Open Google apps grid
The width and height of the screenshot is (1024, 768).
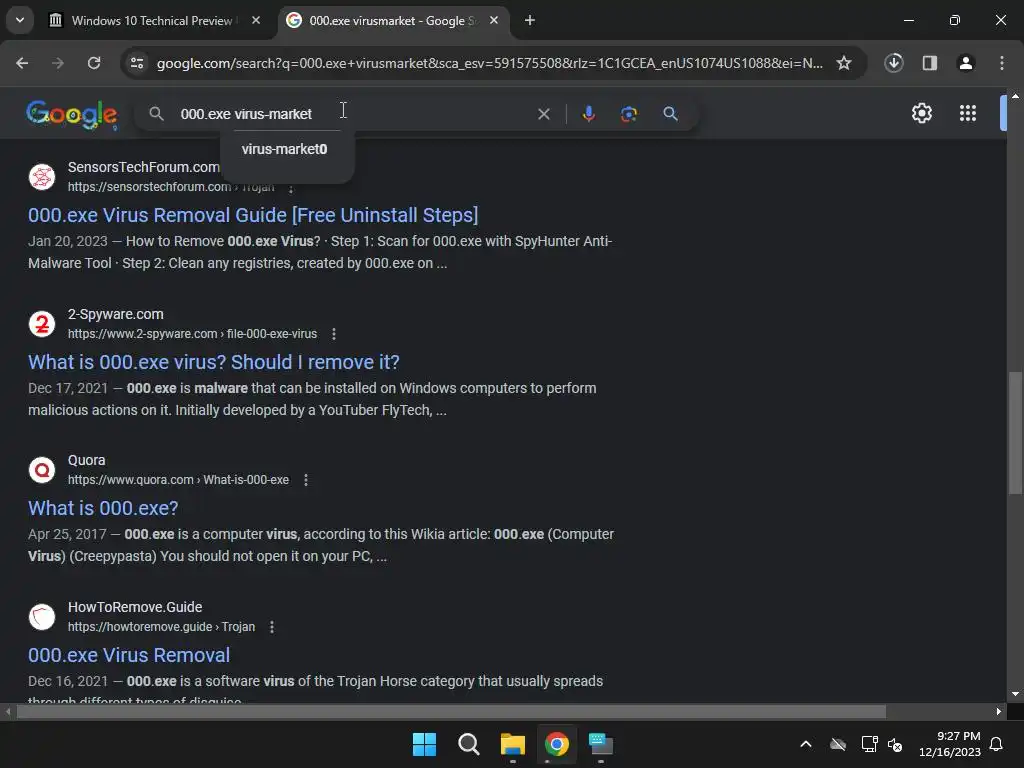968,114
